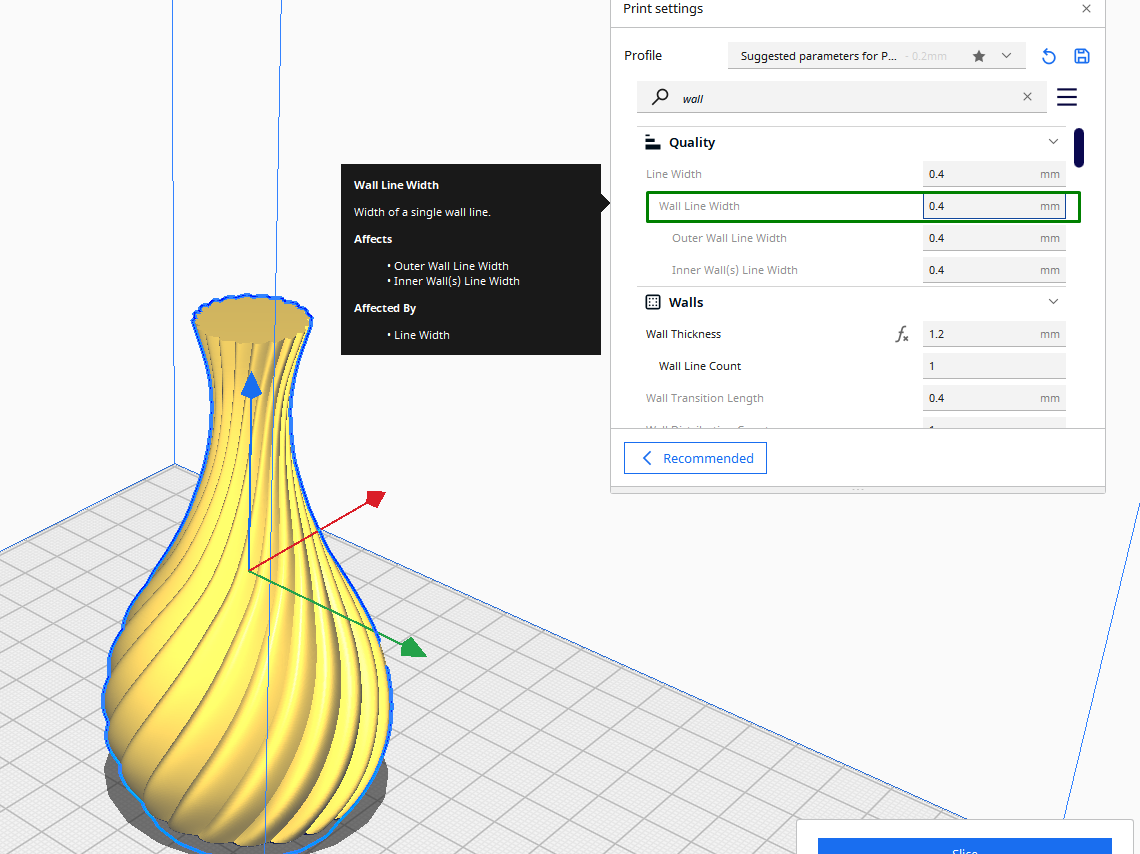Image resolution: width=1140 pixels, height=854 pixels.
Task: Click the fx icon next to Wall Thickness
Action: 901,334
